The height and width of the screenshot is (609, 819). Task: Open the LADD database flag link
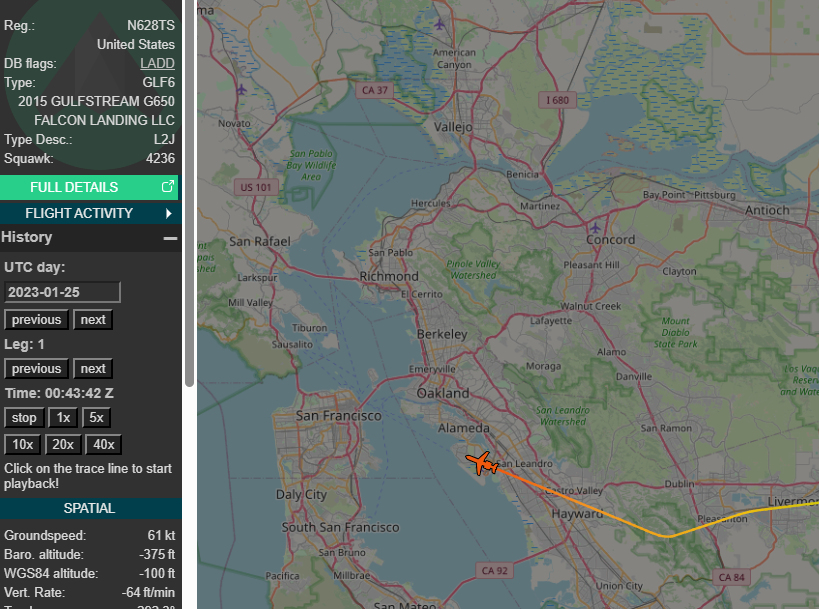(x=157, y=63)
